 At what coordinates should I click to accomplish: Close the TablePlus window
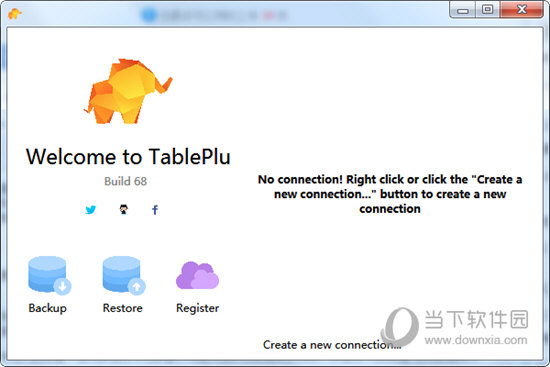click(x=522, y=10)
